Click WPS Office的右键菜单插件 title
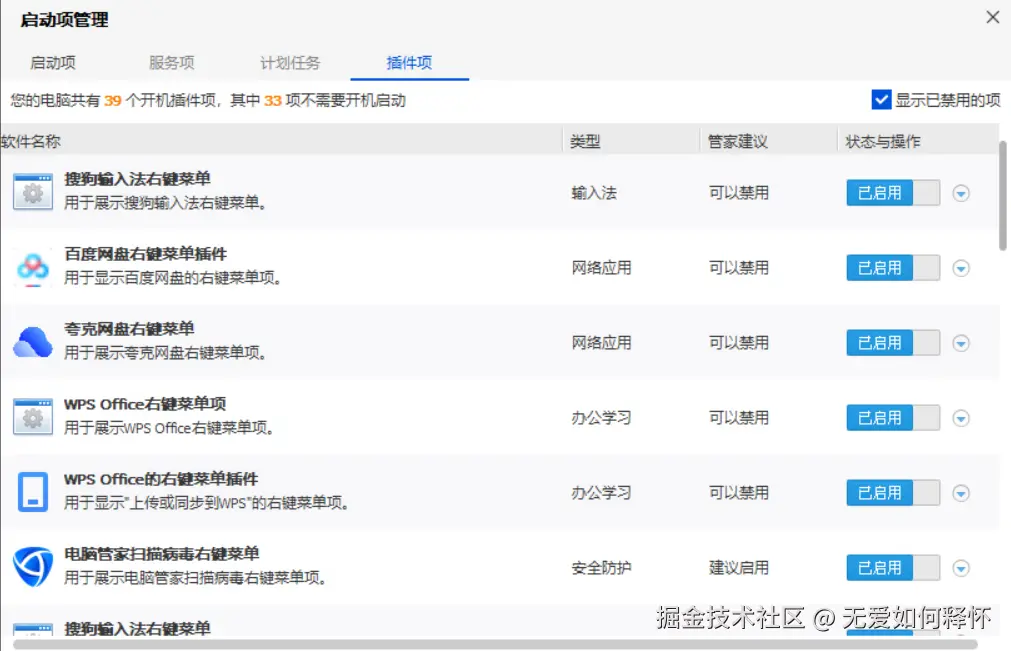This screenshot has width=1011, height=651. click(161, 478)
